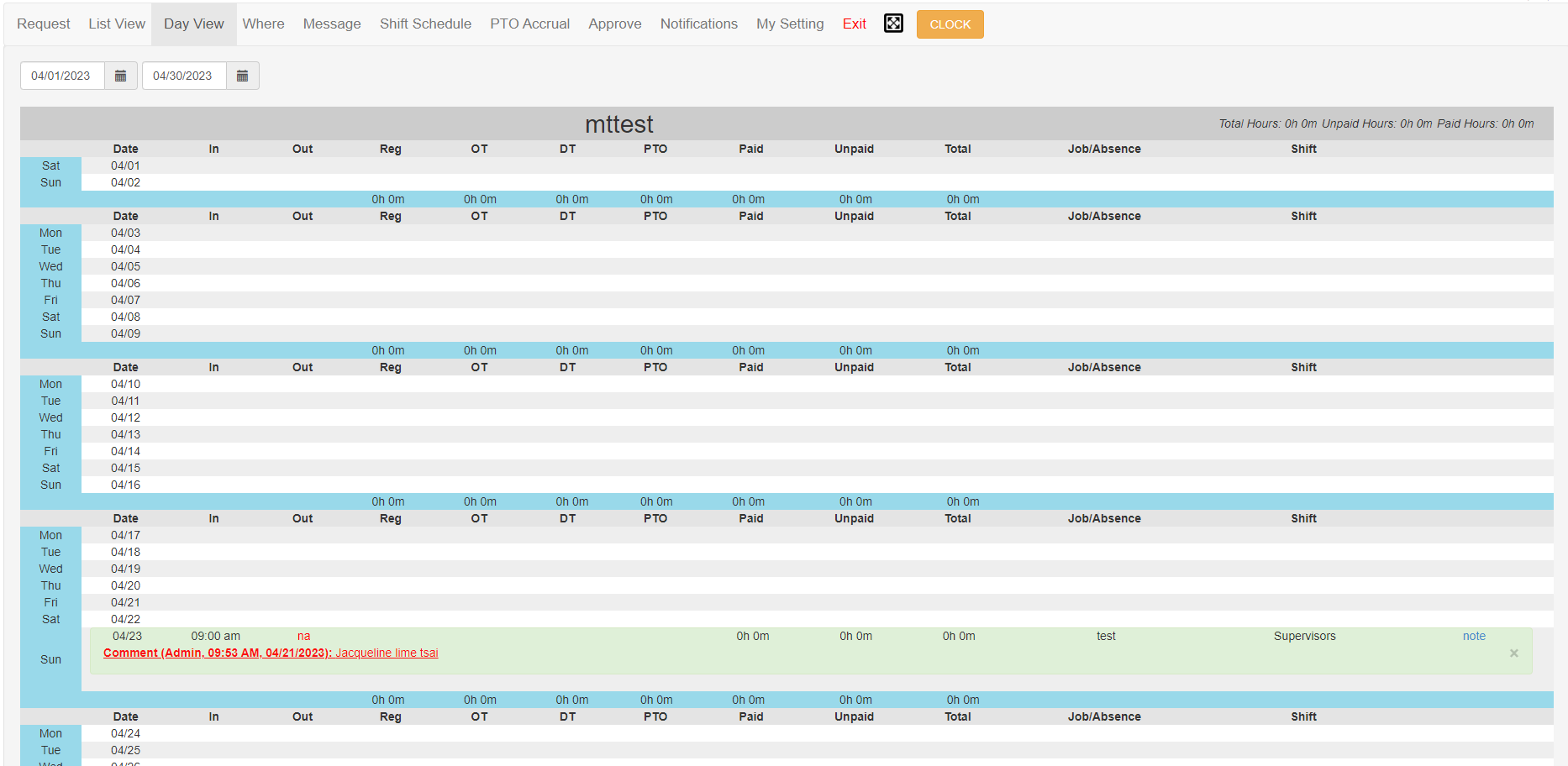Open calendar picker for end date

(x=243, y=76)
